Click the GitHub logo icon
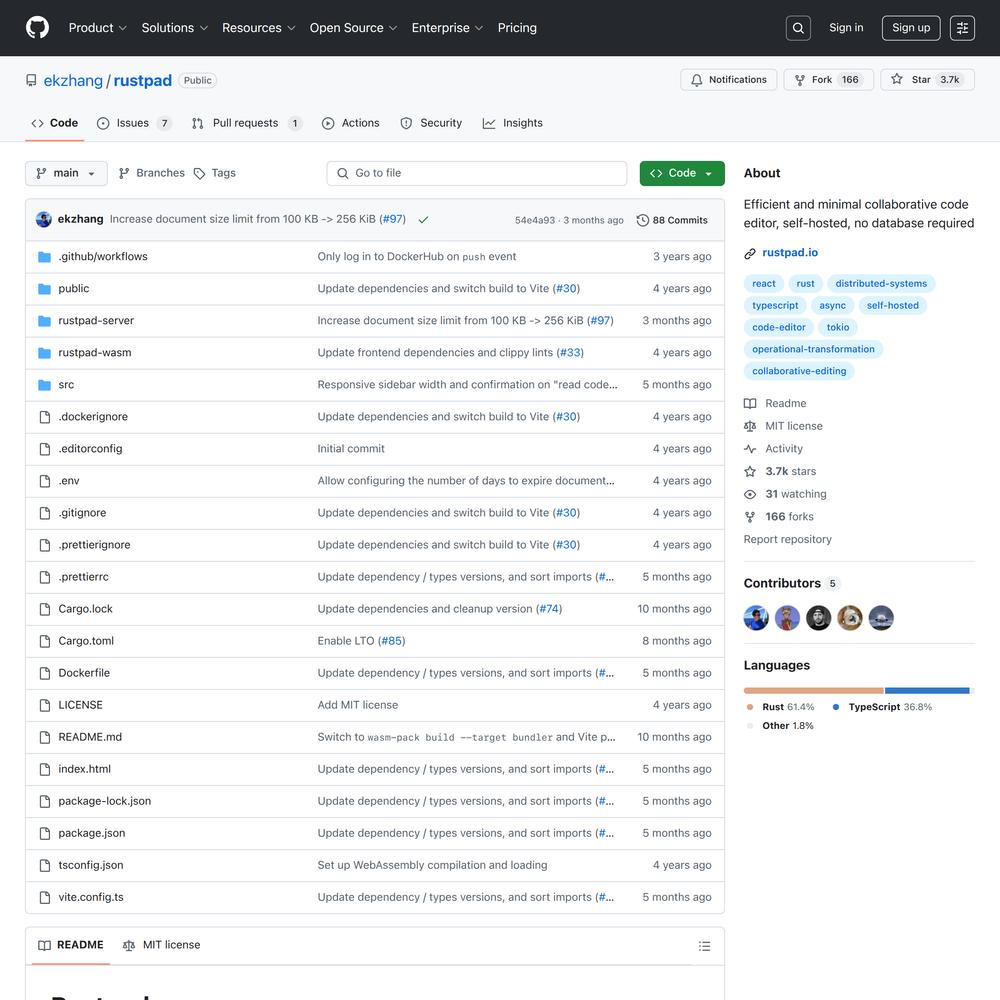The height and width of the screenshot is (1000, 1000). coord(38,27)
